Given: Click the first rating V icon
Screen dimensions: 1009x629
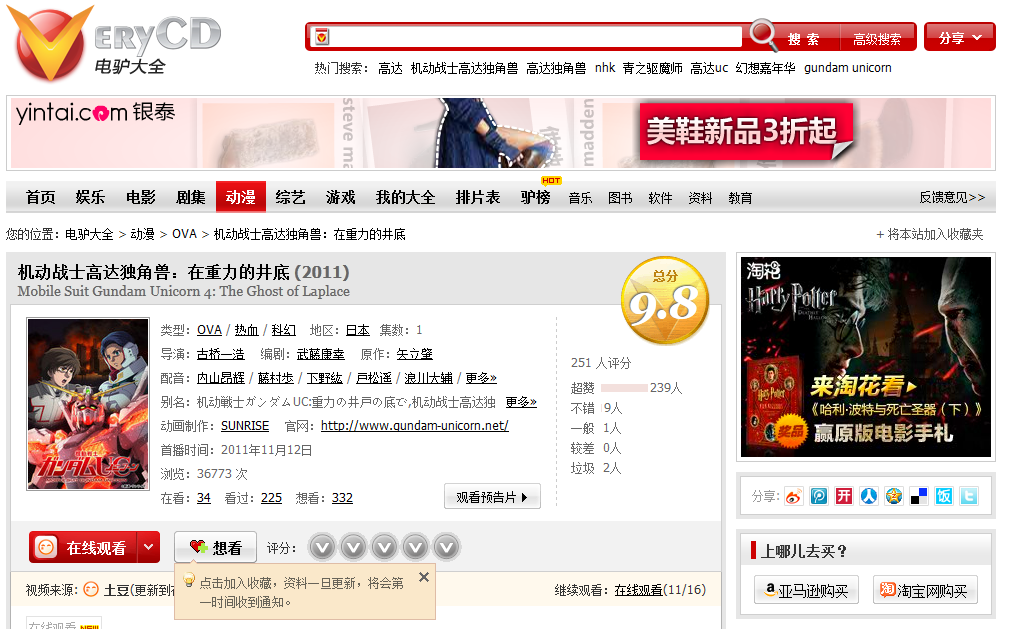Looking at the screenshot, I should point(322,547).
